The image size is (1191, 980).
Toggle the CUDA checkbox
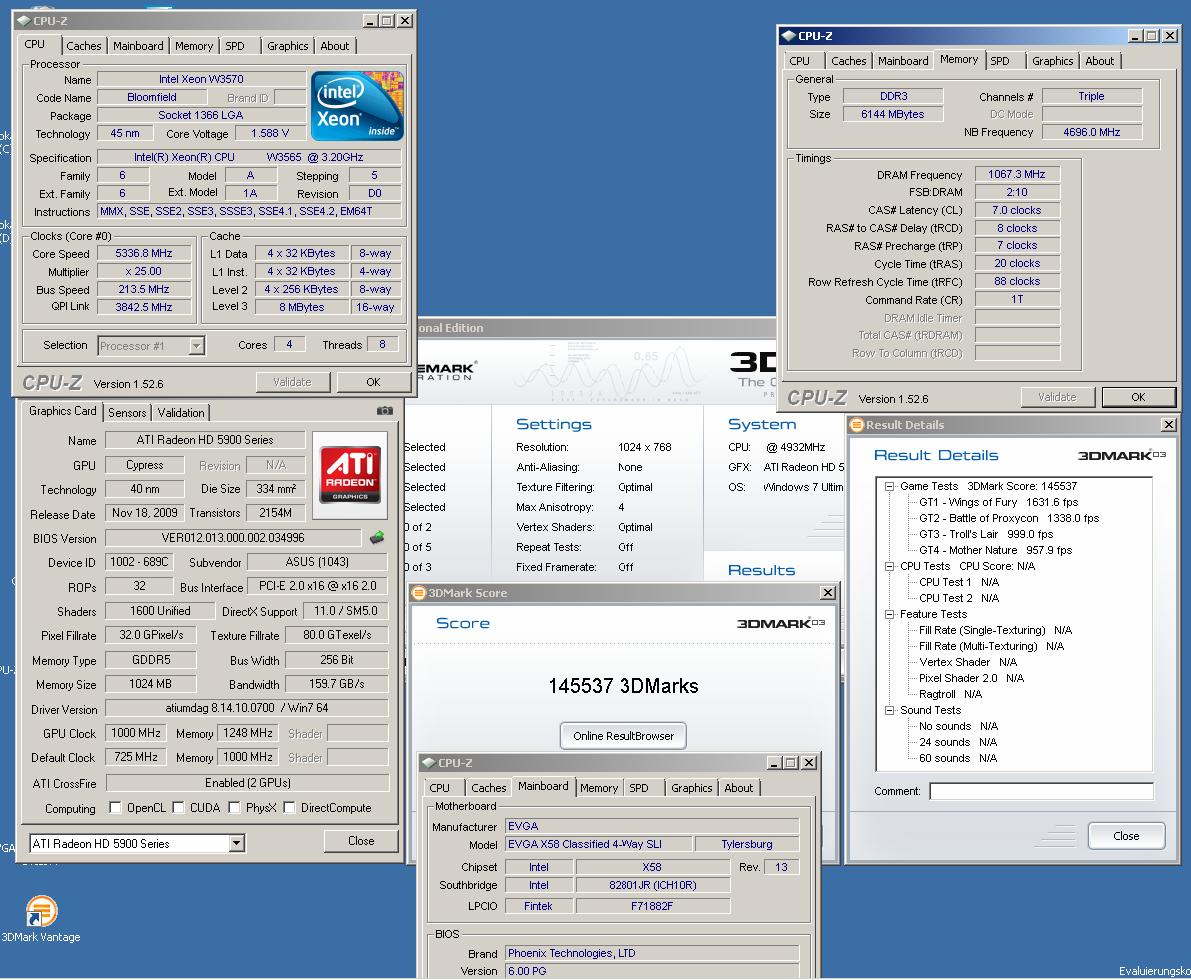pyautogui.click(x=178, y=808)
